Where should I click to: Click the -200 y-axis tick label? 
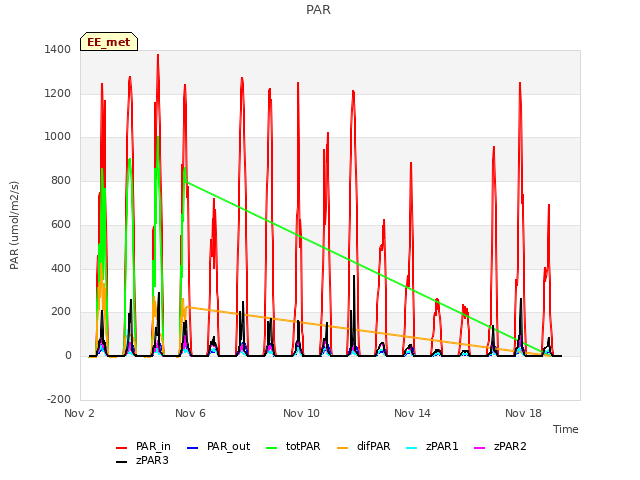[x=59, y=400]
